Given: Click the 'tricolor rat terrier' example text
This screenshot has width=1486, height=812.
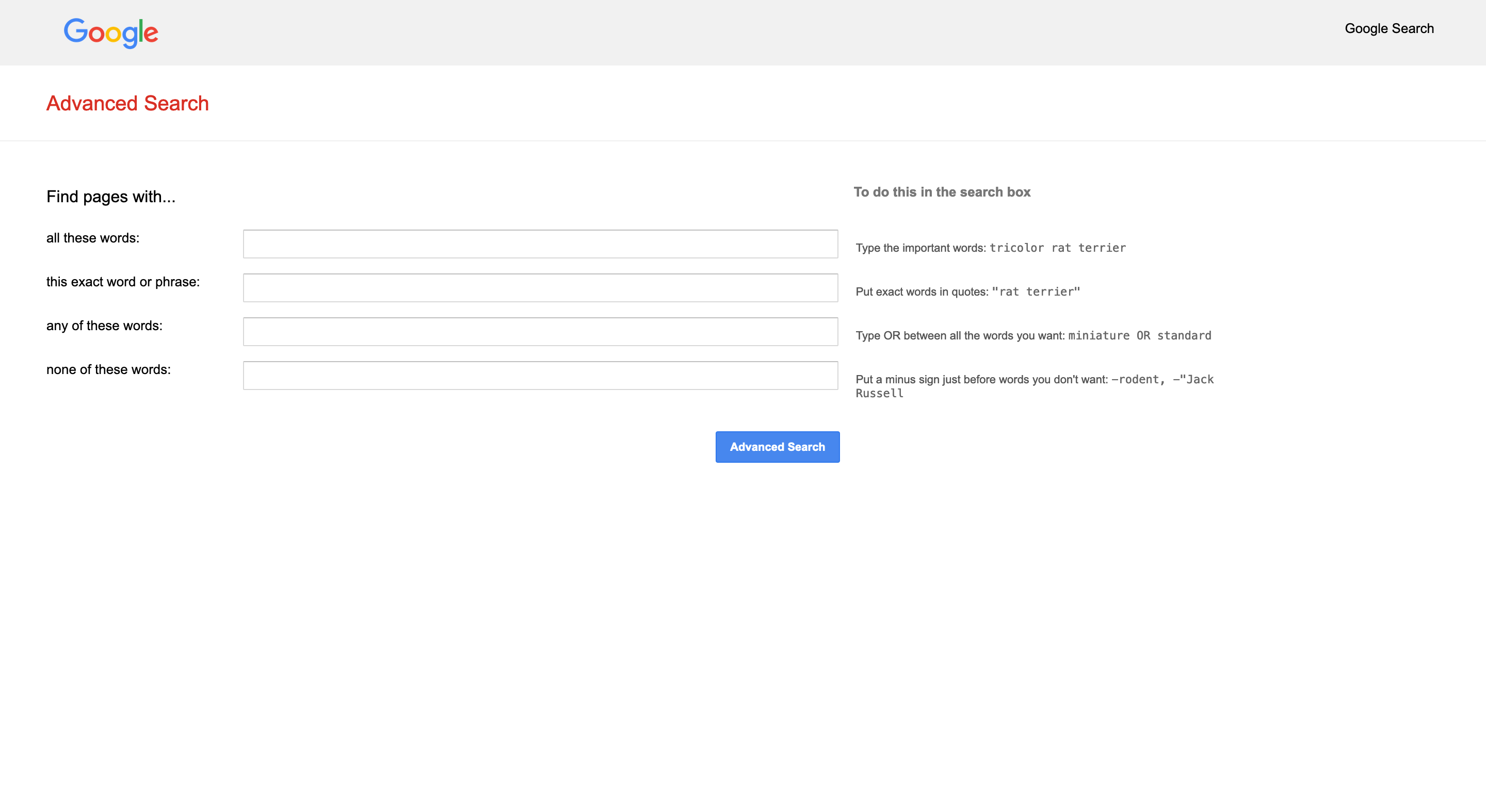Looking at the screenshot, I should (x=1057, y=248).
